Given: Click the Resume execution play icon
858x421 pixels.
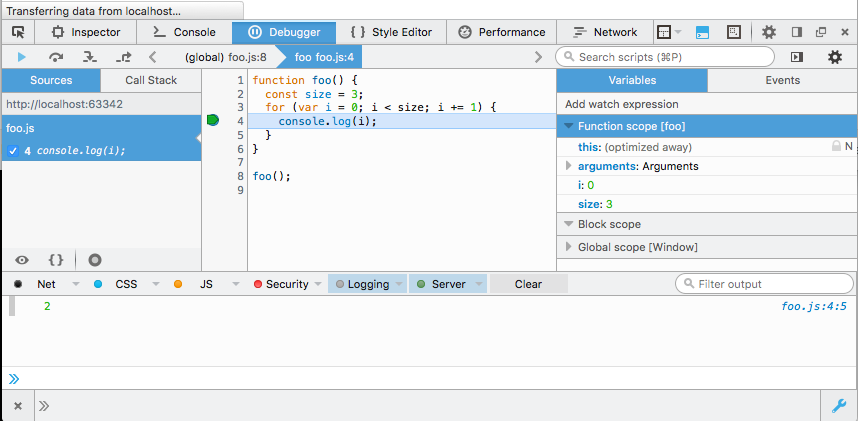Looking at the screenshot, I should click(x=22, y=57).
